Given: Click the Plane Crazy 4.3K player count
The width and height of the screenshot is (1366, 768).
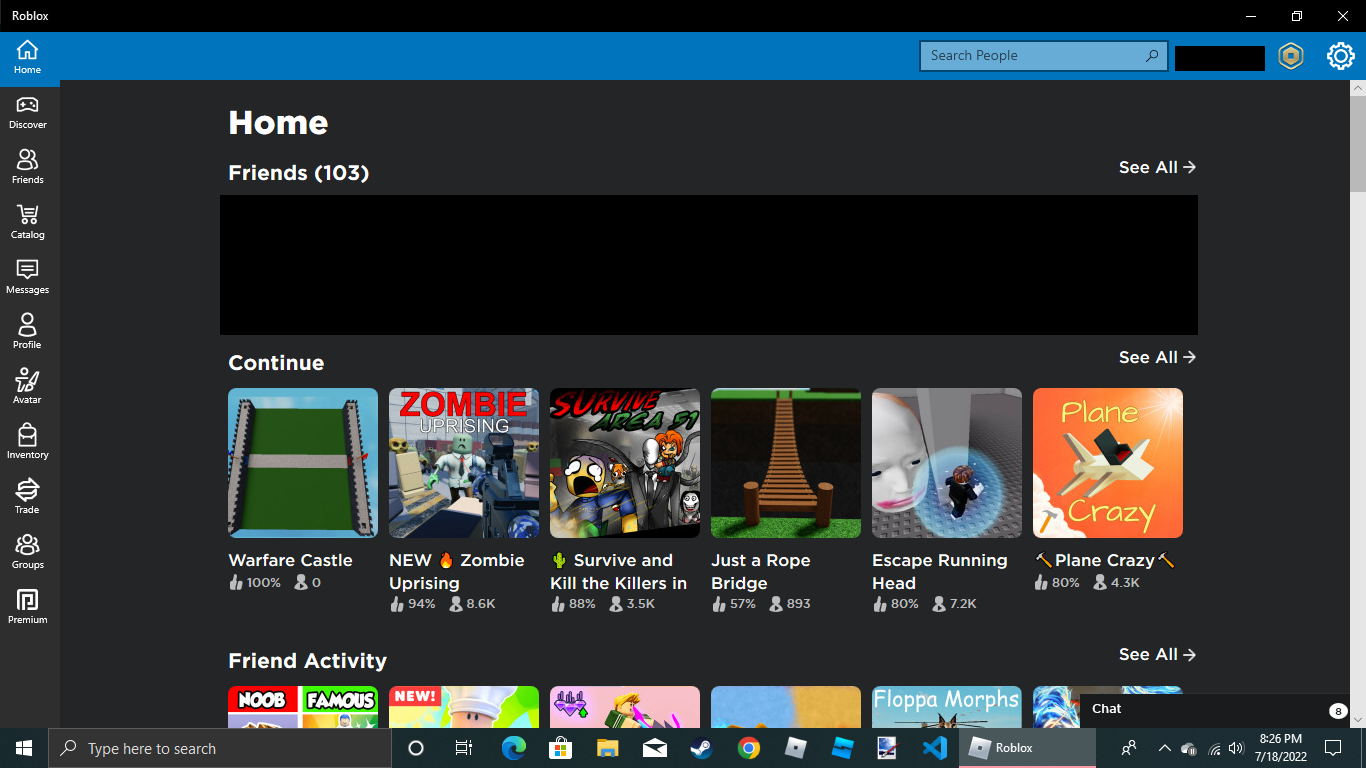Looking at the screenshot, I should (x=1117, y=582).
